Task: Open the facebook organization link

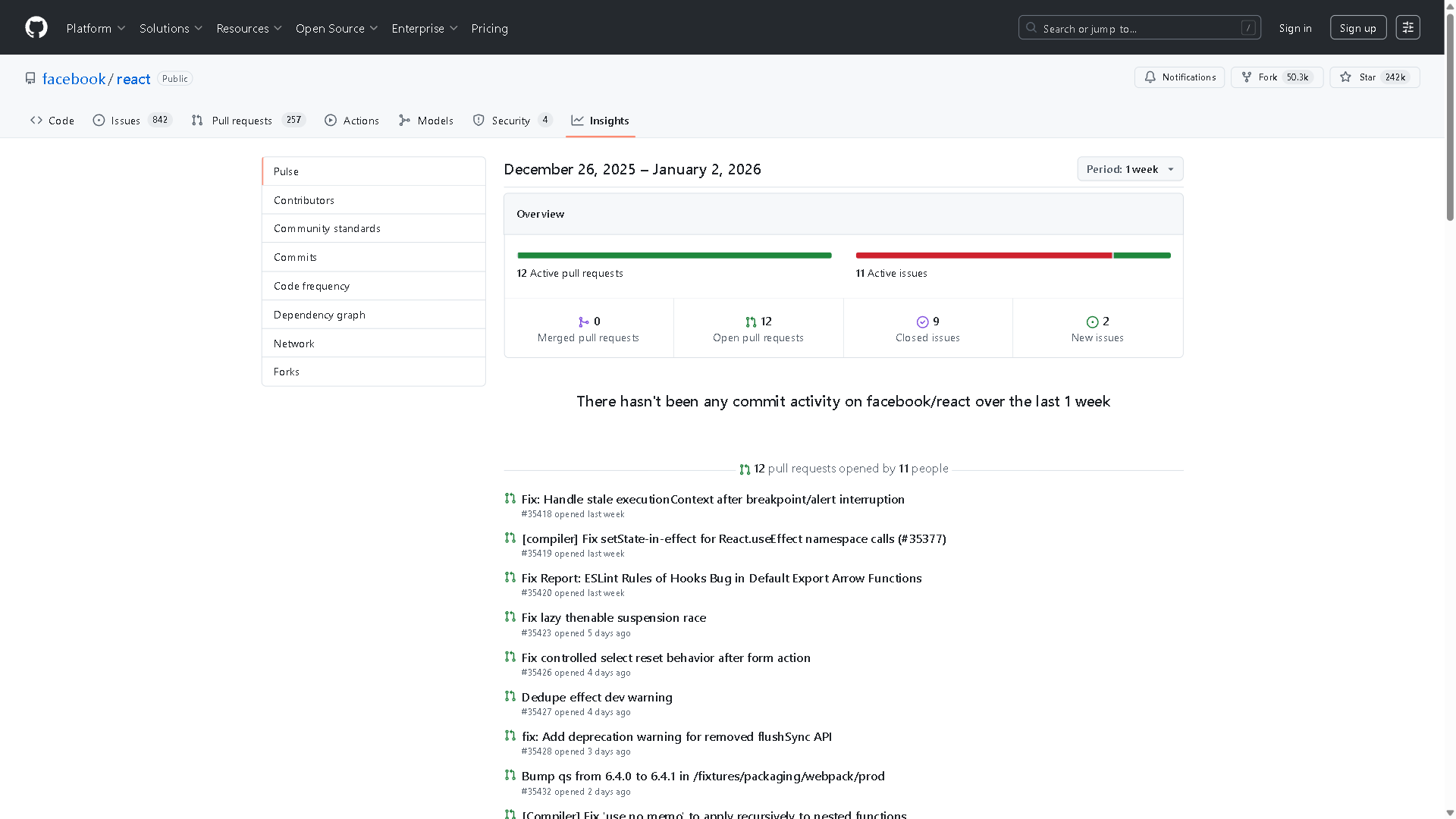Action: click(x=74, y=79)
